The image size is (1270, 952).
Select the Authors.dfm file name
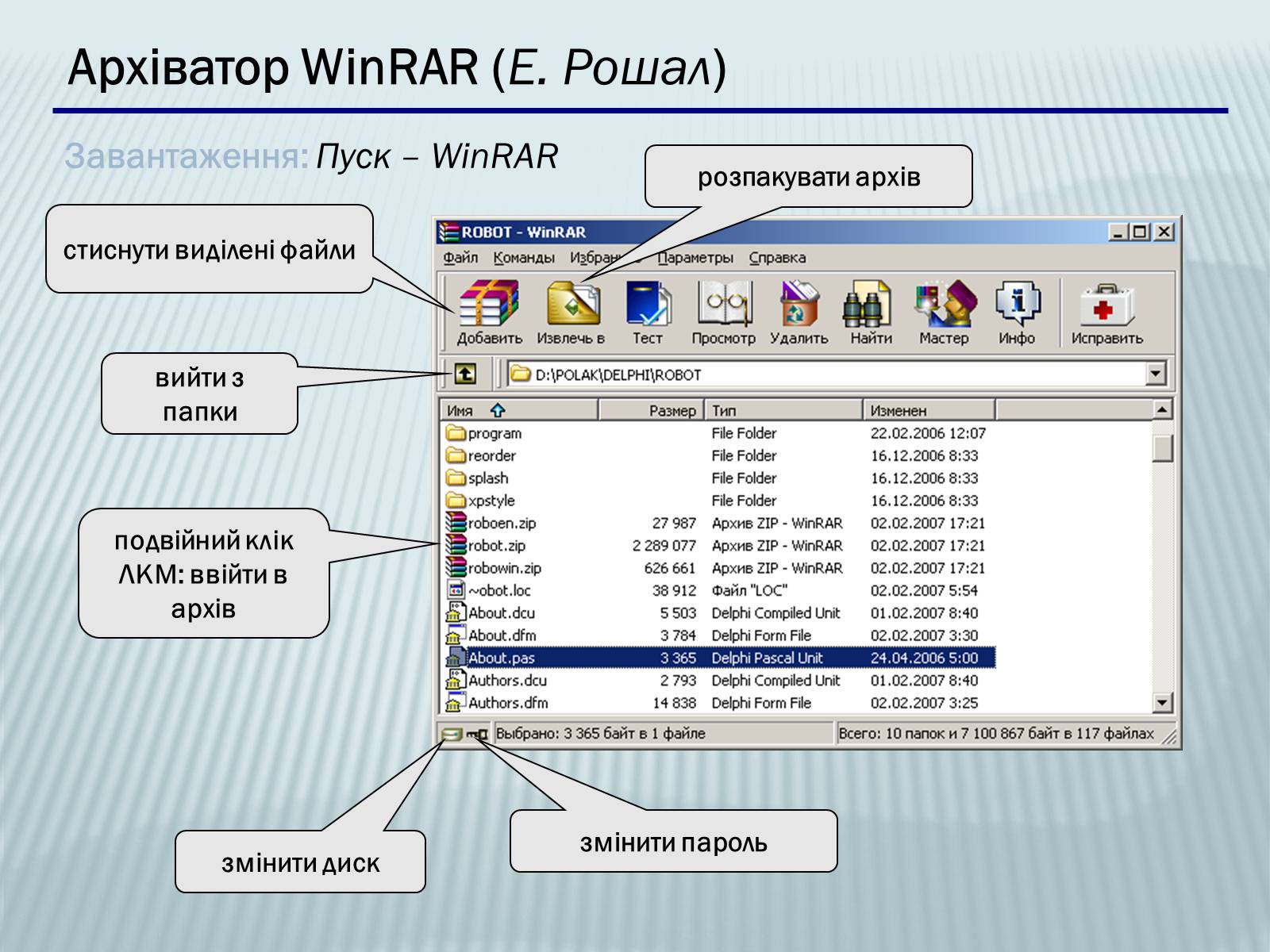(x=508, y=703)
